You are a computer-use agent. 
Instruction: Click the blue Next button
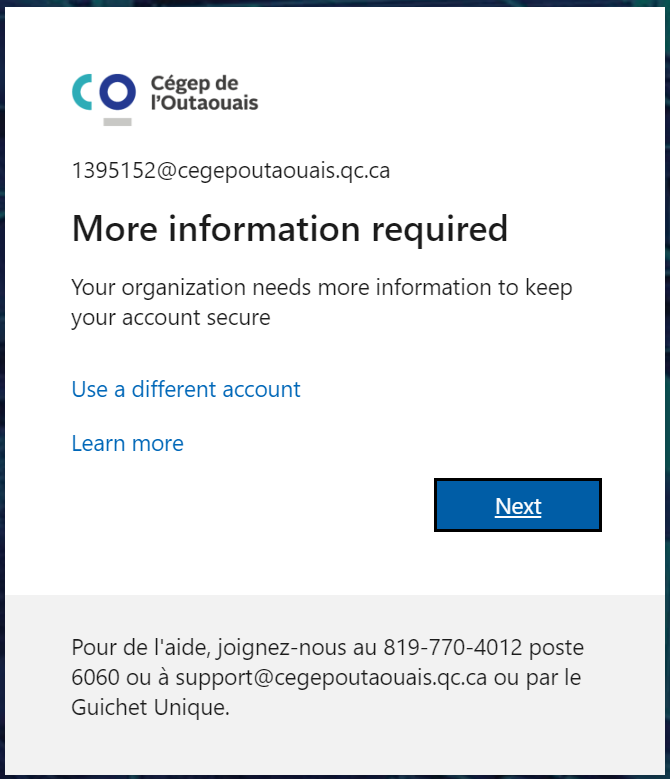pyautogui.click(x=518, y=505)
